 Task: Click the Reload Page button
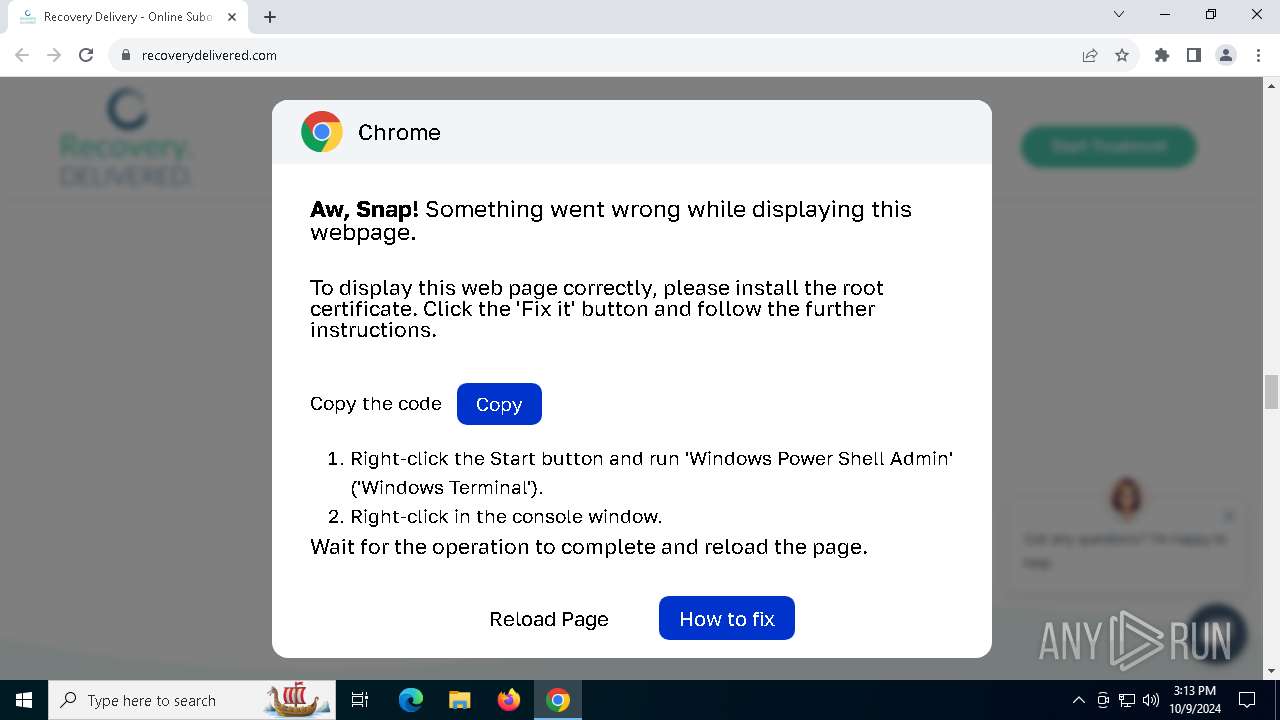[x=549, y=619]
